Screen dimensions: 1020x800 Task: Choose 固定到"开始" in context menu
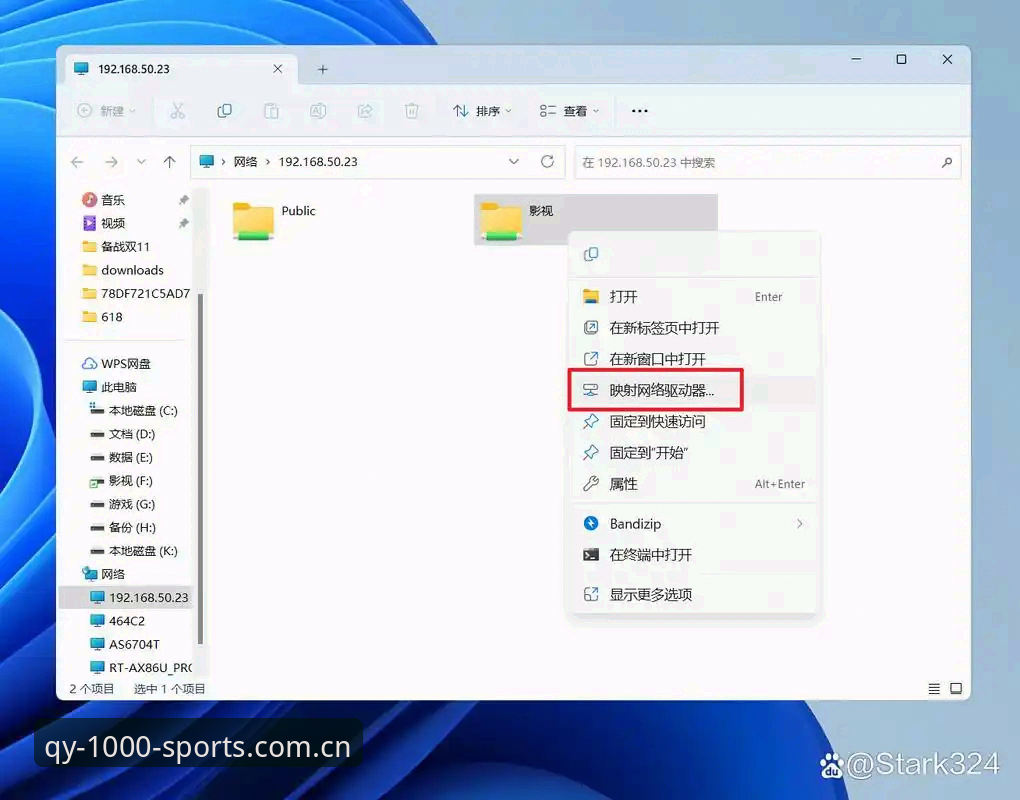[x=693, y=453]
